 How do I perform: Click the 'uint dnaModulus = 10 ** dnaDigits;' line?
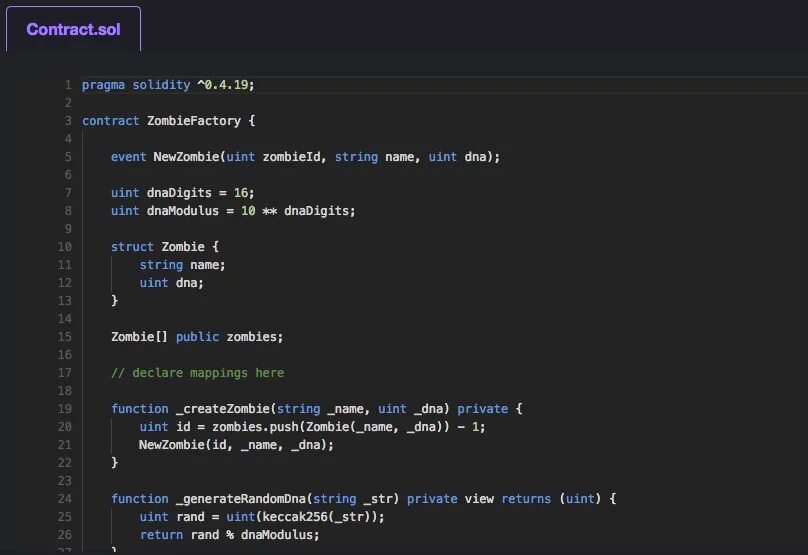click(233, 211)
